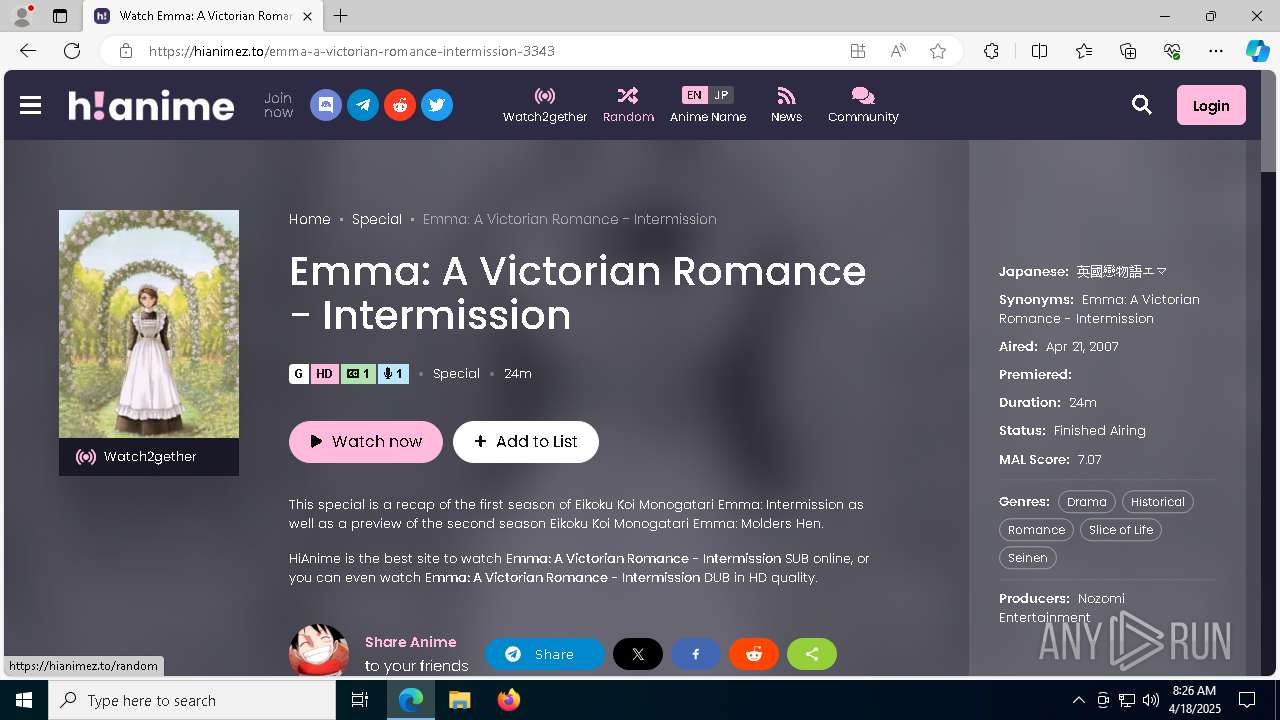The width and height of the screenshot is (1280, 720).
Task: Open Task View on taskbar
Action: coord(360,700)
